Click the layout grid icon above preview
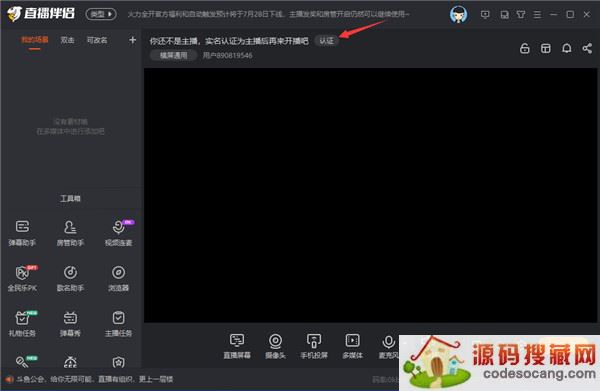The height and width of the screenshot is (391, 600). point(546,48)
